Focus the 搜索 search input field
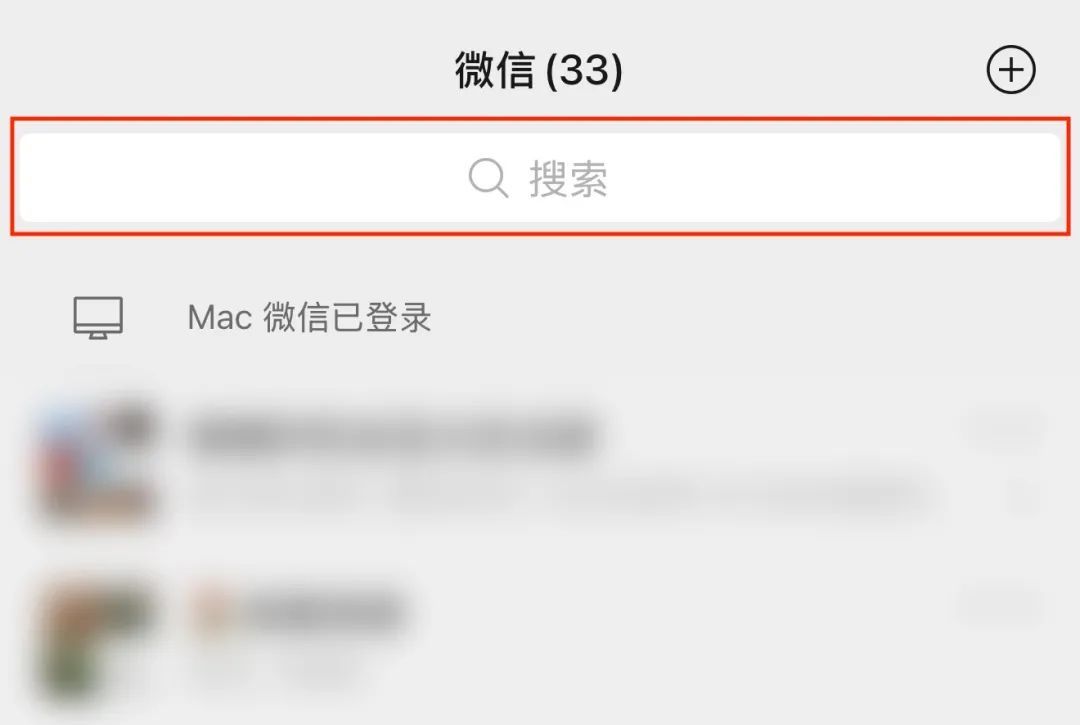Viewport: 1080px width, 725px height. pyautogui.click(x=540, y=178)
